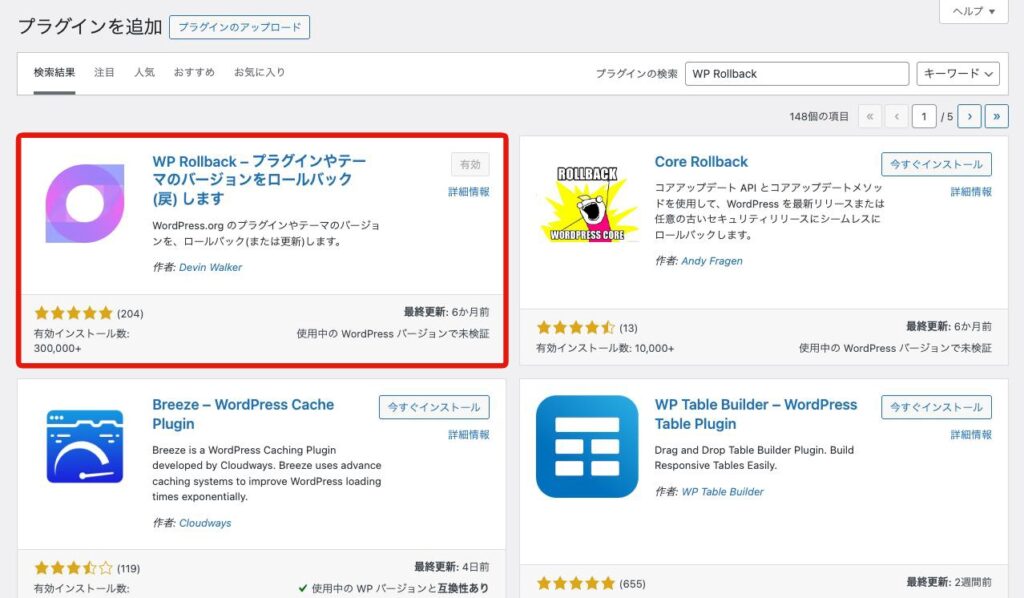Open the WP Rollback plugin title link
Image resolution: width=1024 pixels, height=598 pixels.
[259, 180]
